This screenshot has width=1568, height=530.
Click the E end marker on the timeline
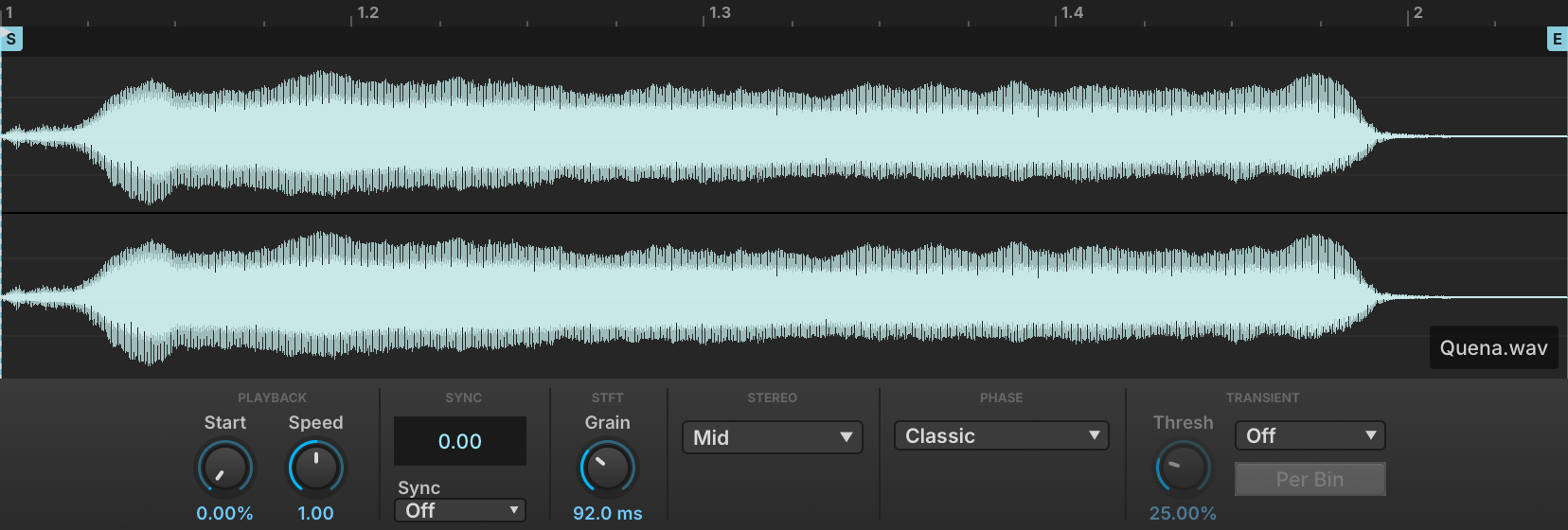(1557, 39)
